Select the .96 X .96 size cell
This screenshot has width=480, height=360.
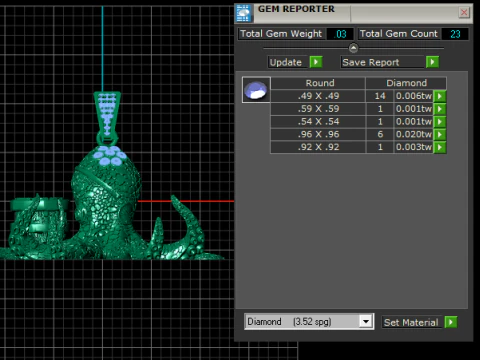(318, 134)
